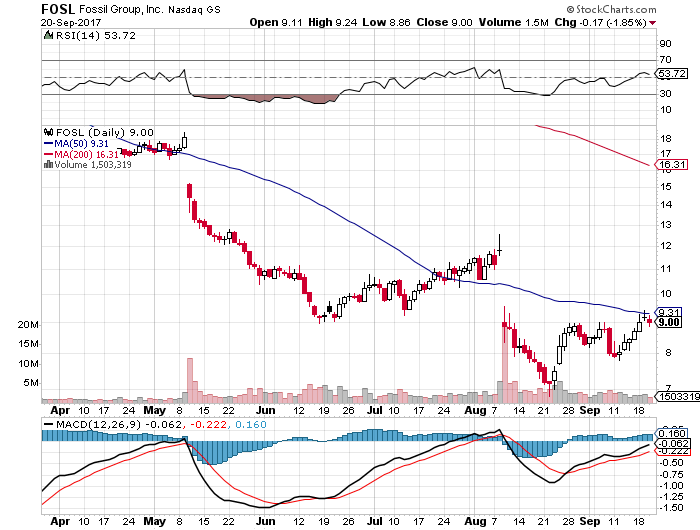
Task: Select the August volume spike bar
Action: click(x=504, y=362)
